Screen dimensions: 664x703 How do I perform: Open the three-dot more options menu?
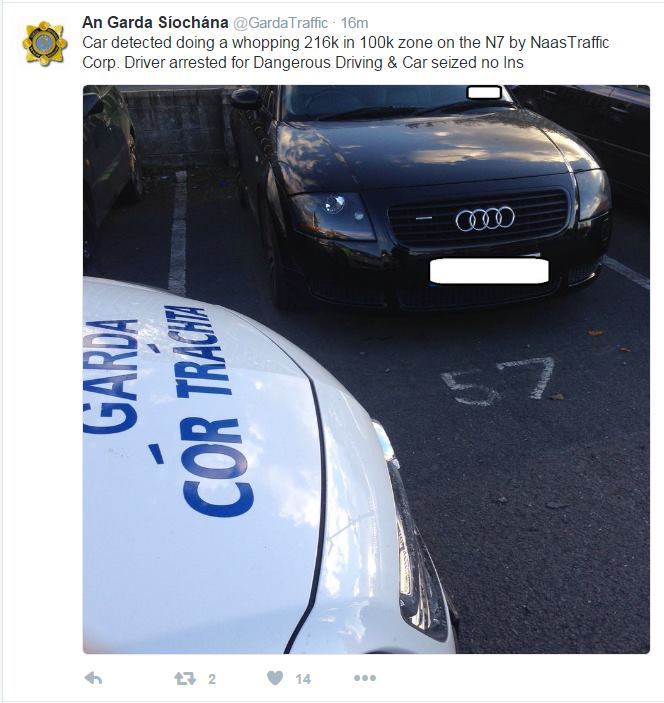[x=365, y=678]
